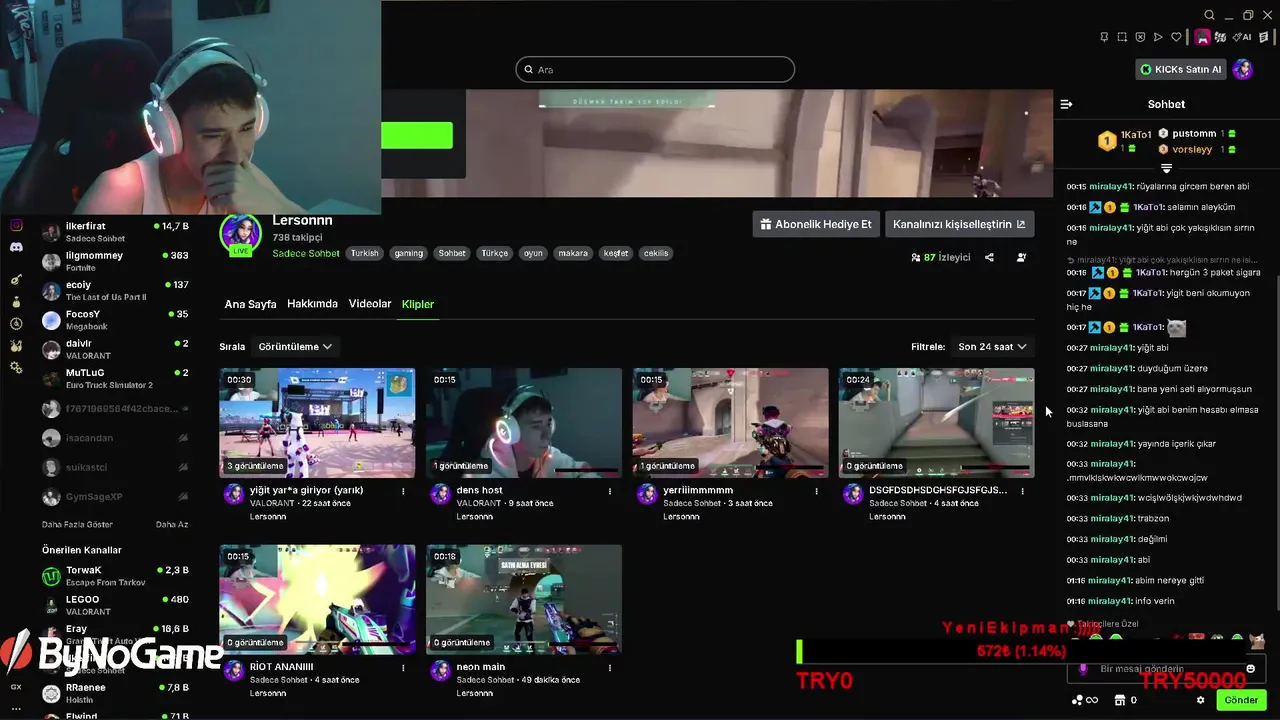Show more channels via 'Daha Fazla Göster'
This screenshot has height=720, width=1280.
click(77, 524)
